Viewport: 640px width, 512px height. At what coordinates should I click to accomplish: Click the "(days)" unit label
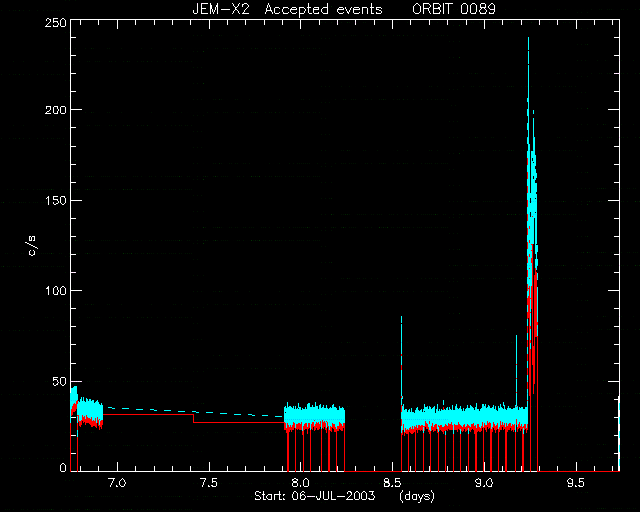pos(417,496)
